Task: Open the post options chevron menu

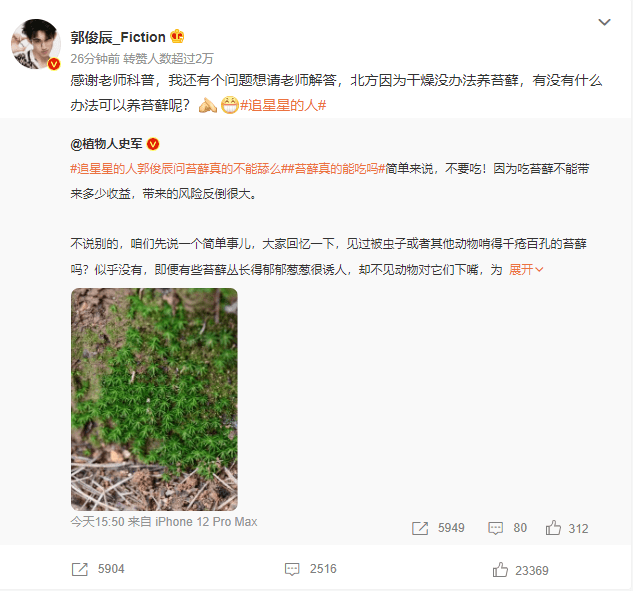Action: 604,22
